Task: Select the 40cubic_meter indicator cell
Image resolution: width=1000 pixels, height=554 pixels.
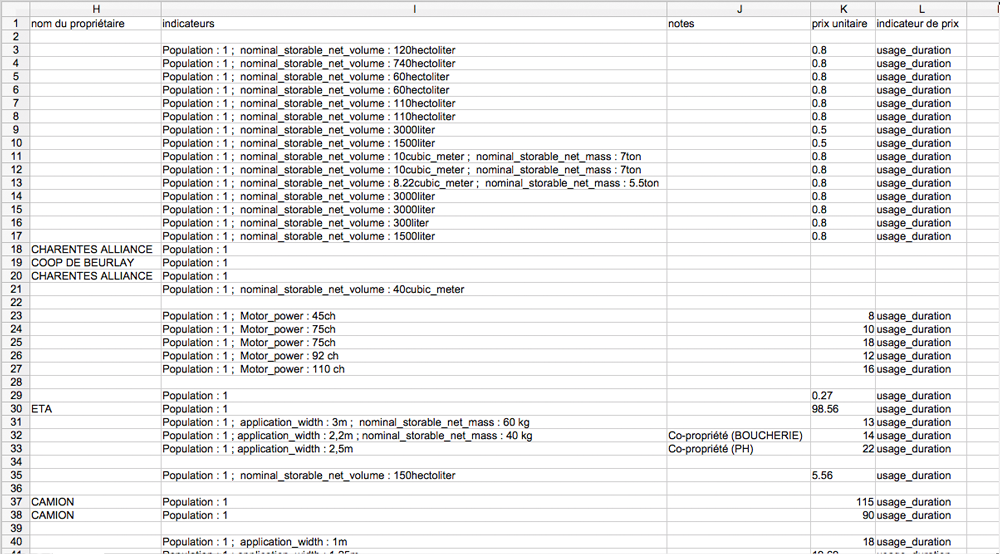Action: [x=414, y=289]
